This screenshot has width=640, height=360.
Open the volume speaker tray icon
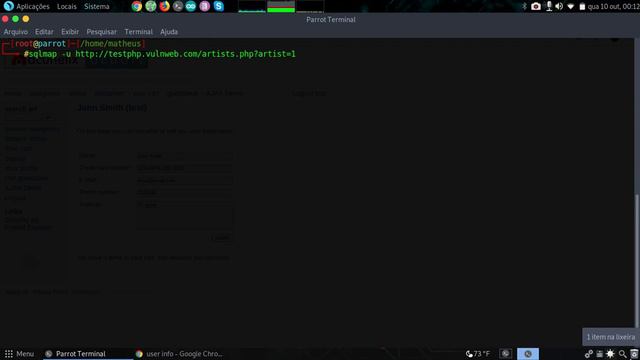pyautogui.click(x=559, y=6)
